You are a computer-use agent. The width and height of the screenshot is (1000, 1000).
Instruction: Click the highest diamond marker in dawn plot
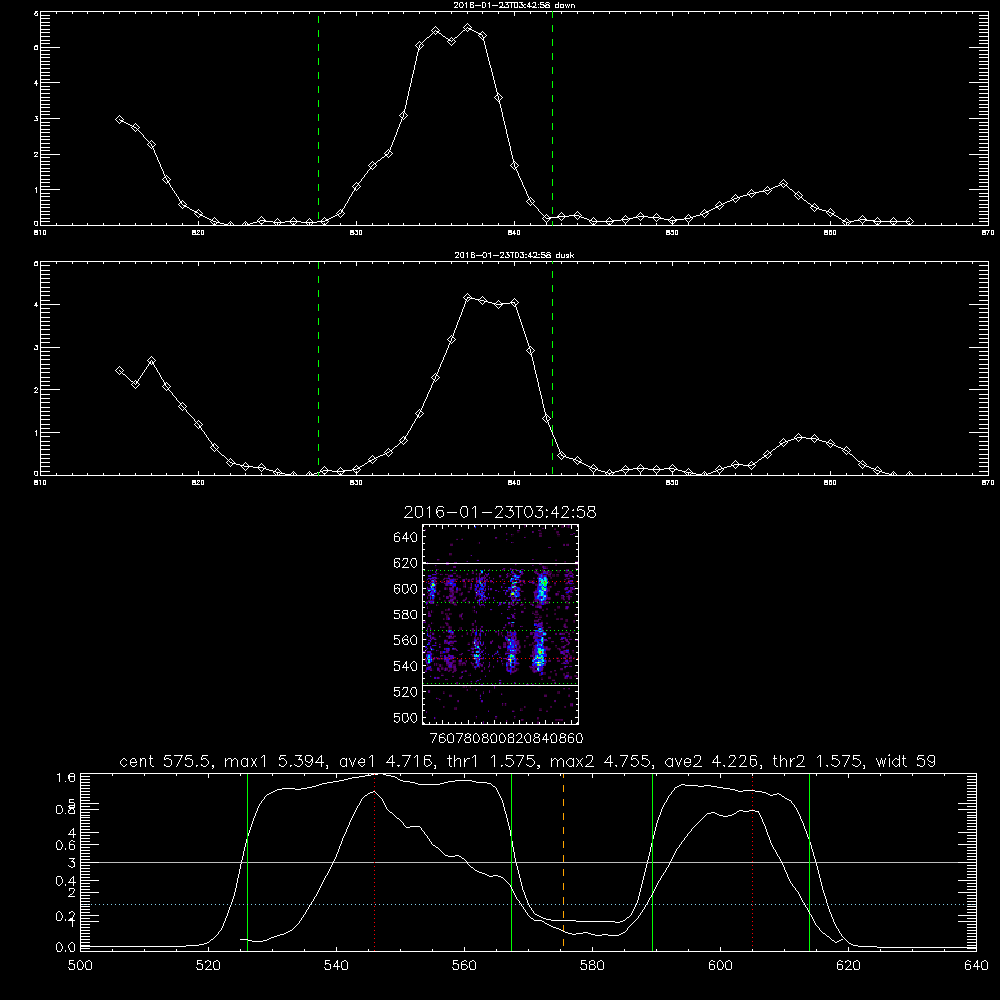pyautogui.click(x=467, y=28)
